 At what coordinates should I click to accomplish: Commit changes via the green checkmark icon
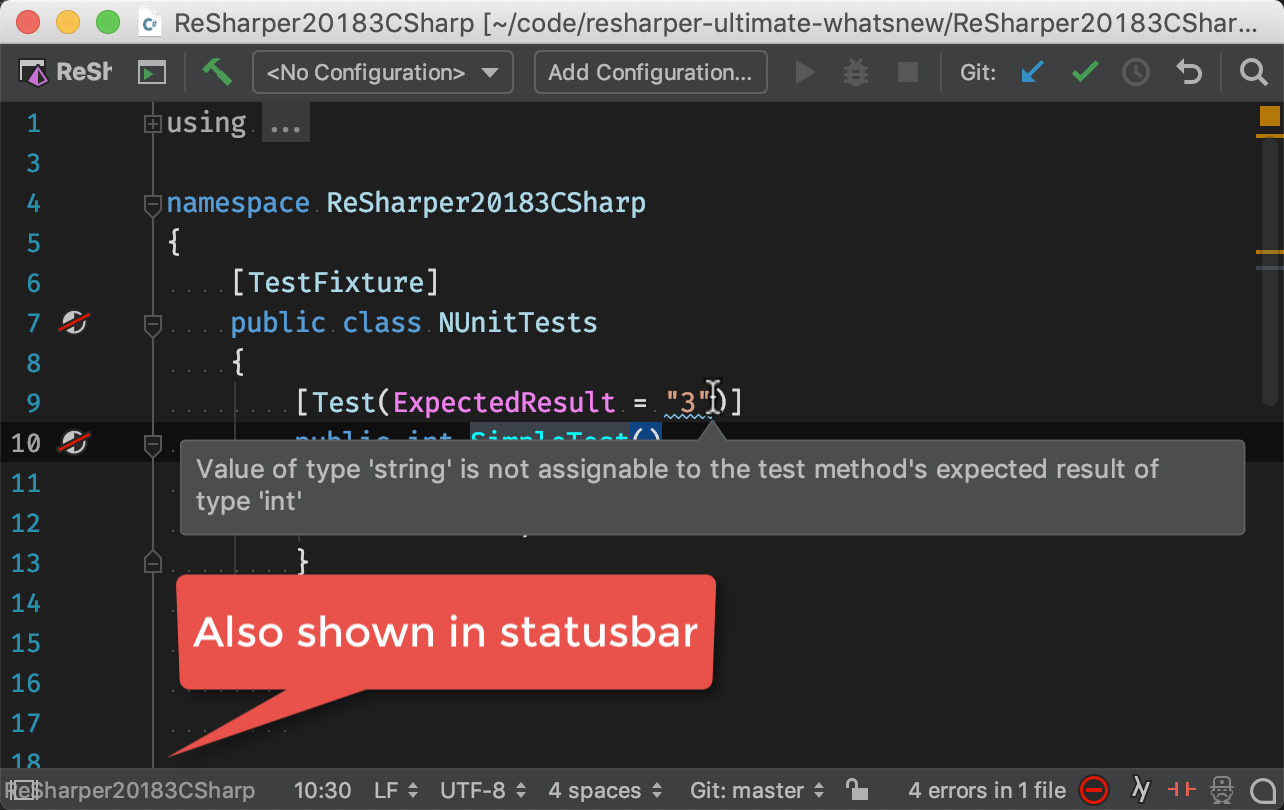point(1084,71)
